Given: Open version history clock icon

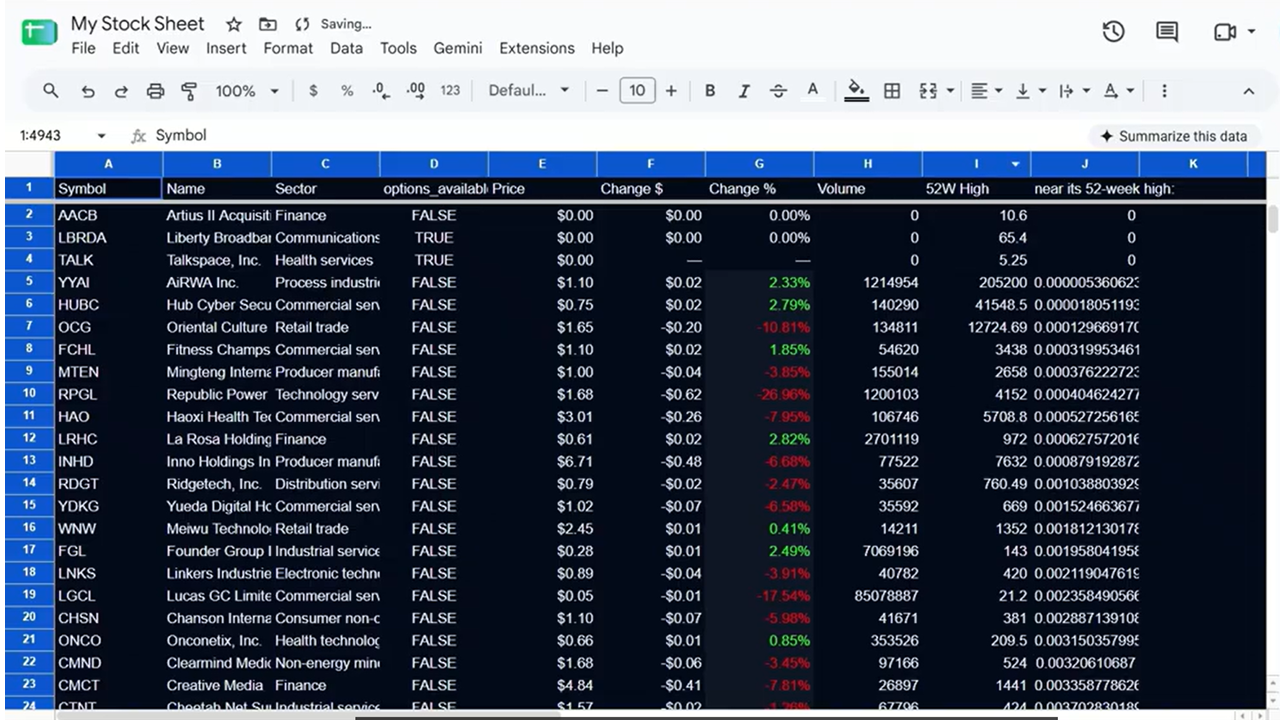Looking at the screenshot, I should [x=1113, y=32].
